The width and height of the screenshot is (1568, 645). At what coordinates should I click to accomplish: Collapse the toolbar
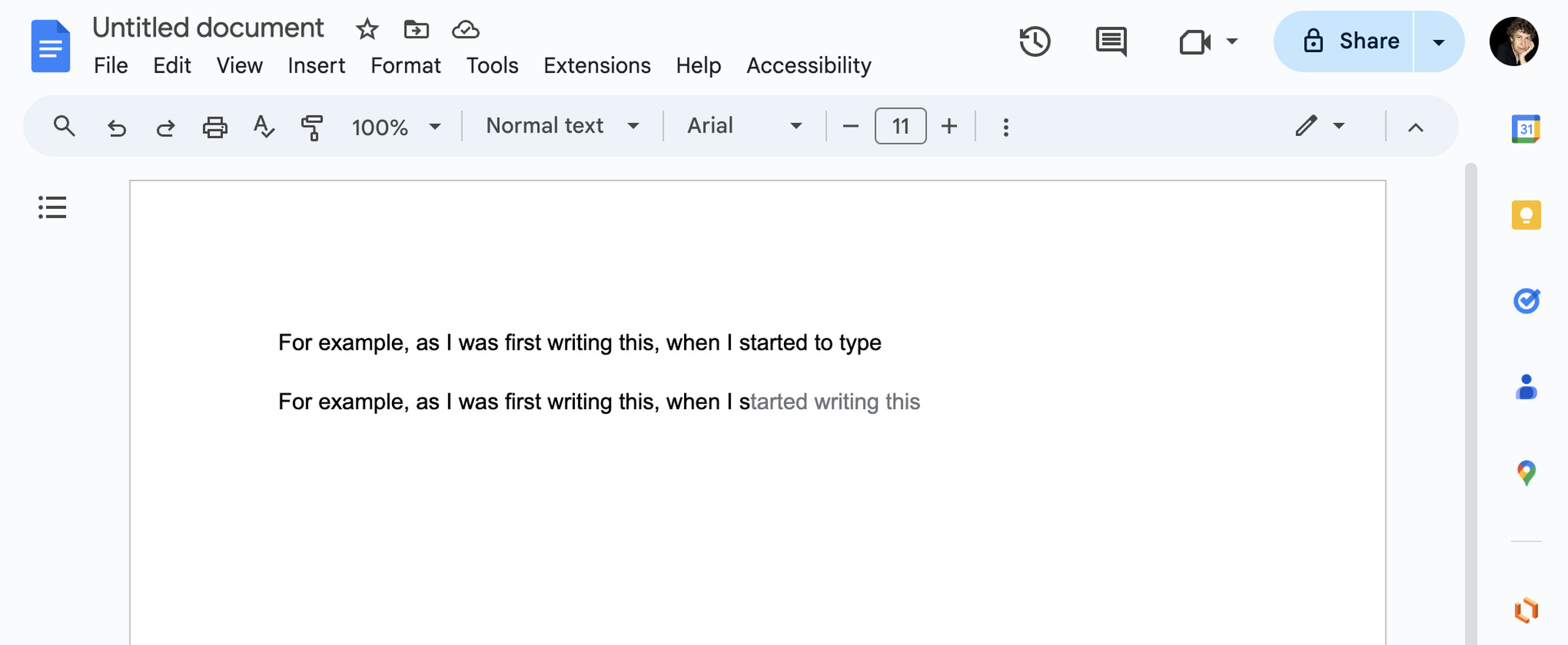[x=1416, y=127]
